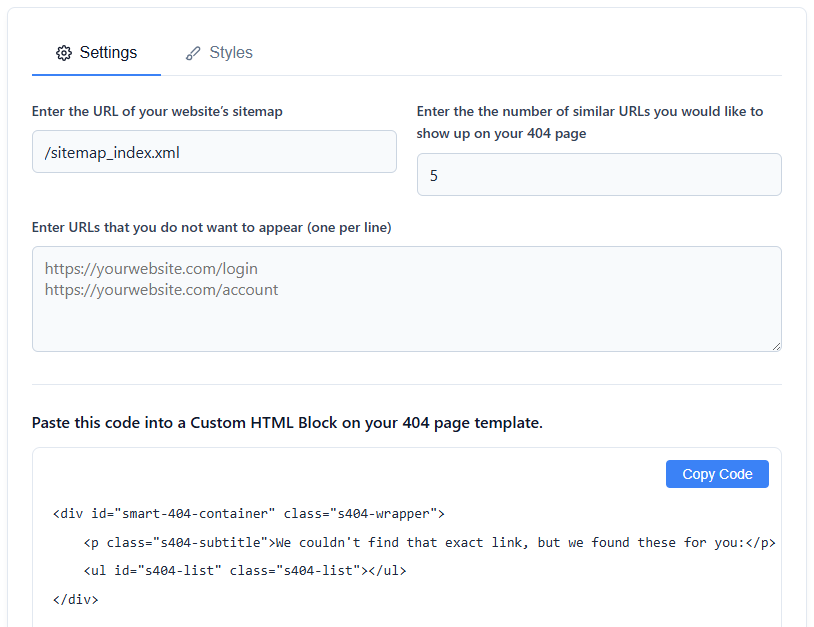Focus the sitemap URL input field
The height and width of the screenshot is (627, 814).
(x=214, y=152)
